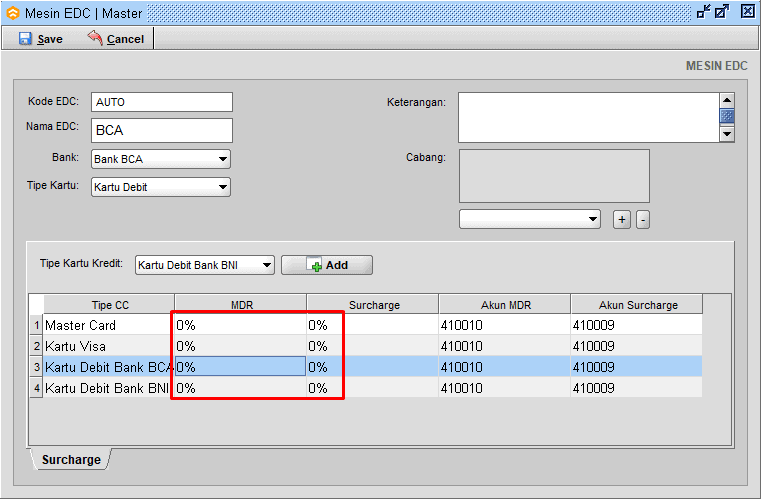Click the Kode EDC input field
The image size is (761, 499).
pyautogui.click(x=162, y=102)
